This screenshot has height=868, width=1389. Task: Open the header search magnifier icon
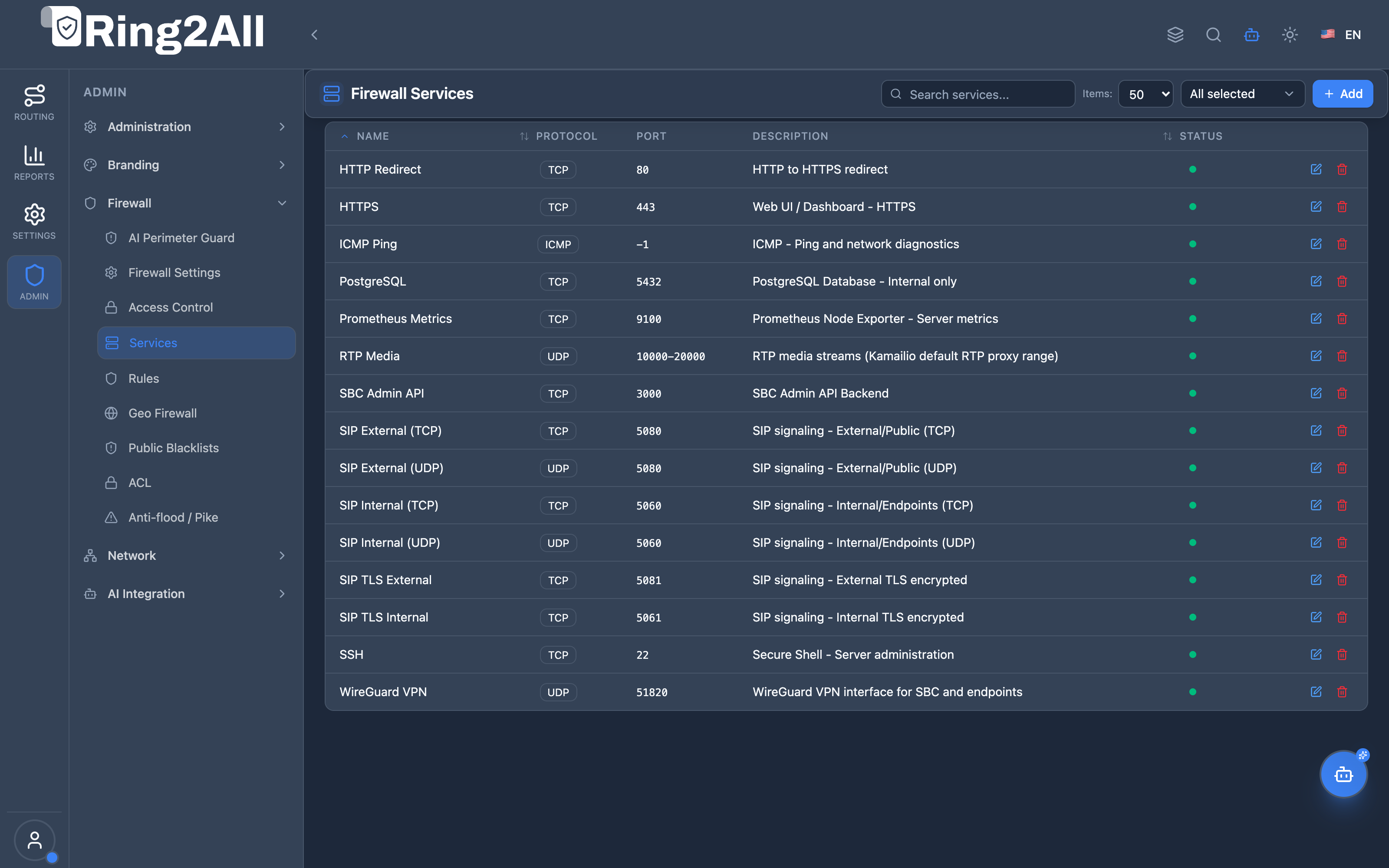[1213, 35]
